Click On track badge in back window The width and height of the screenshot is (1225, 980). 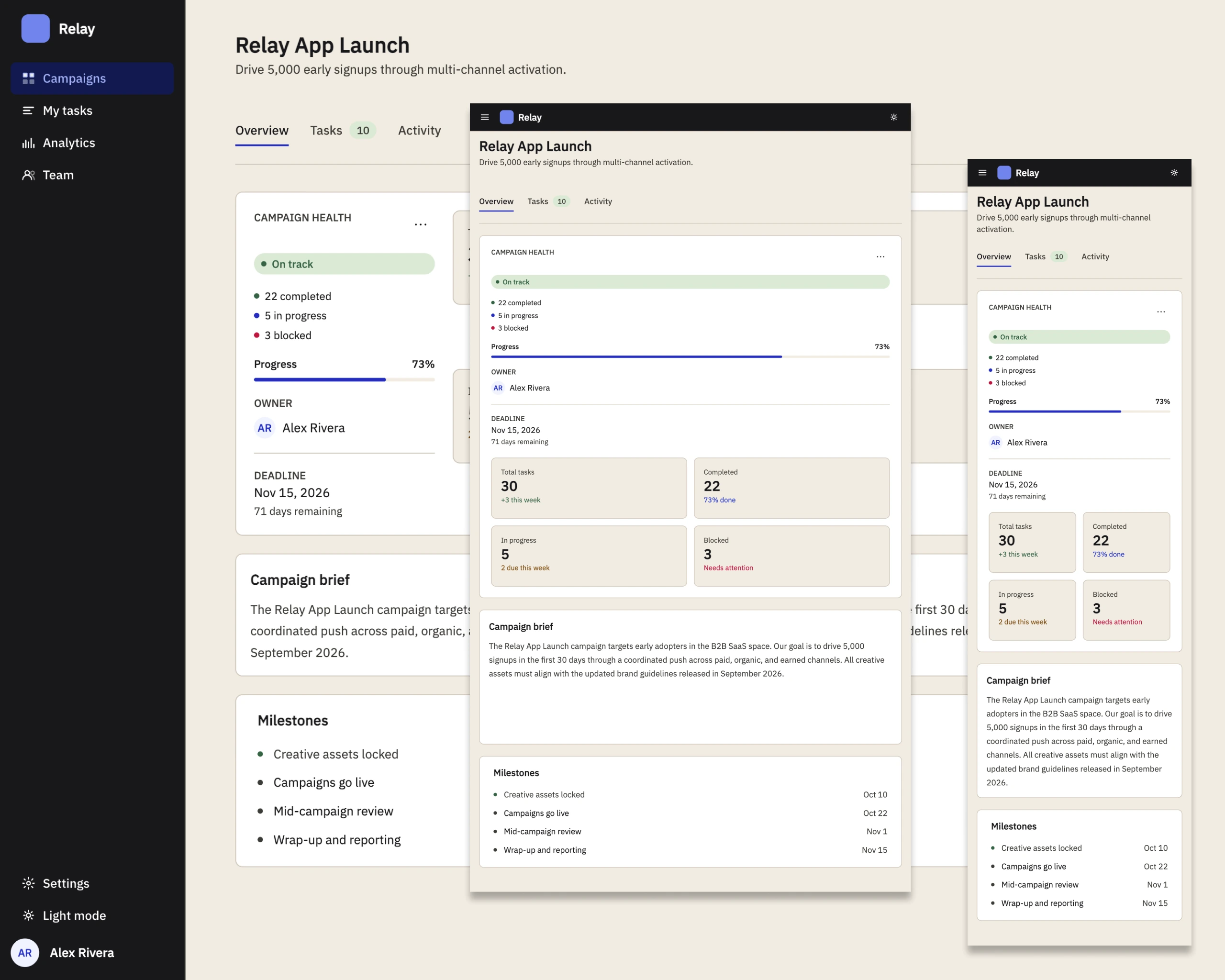click(345, 264)
